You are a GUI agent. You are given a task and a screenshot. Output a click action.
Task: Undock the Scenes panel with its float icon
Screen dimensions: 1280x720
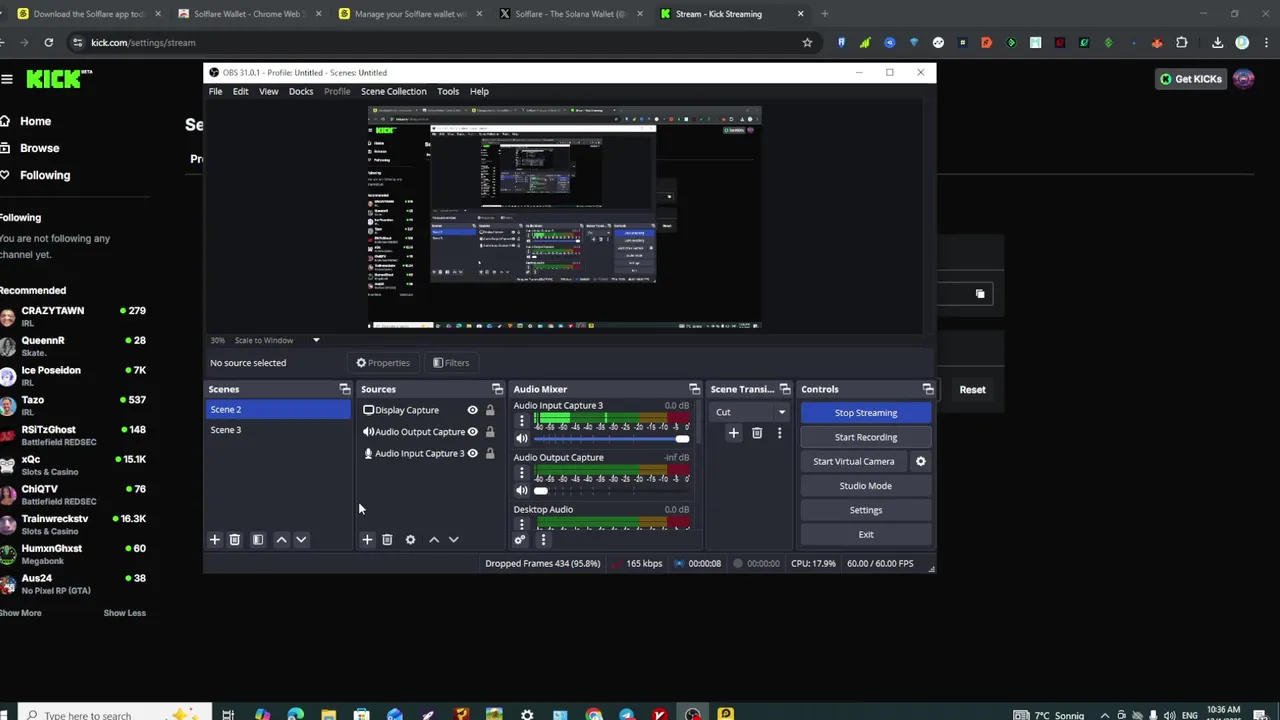345,389
